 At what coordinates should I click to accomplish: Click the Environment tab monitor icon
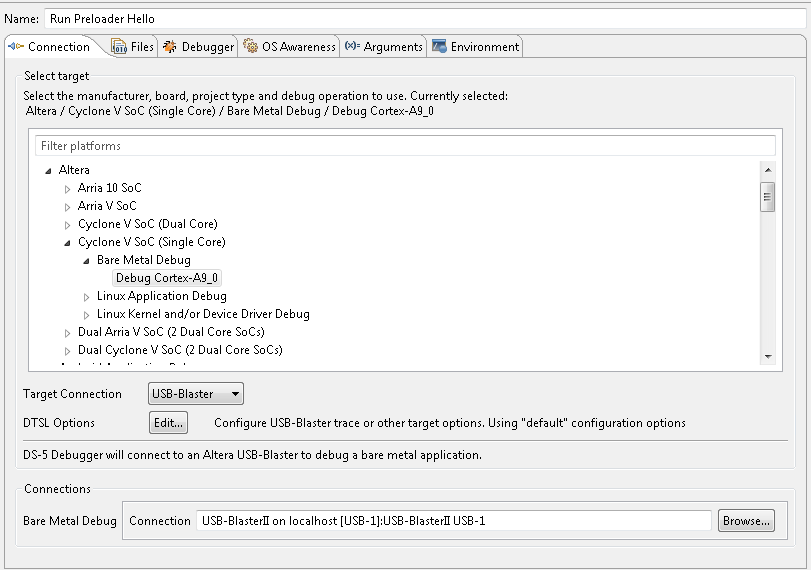(x=439, y=47)
